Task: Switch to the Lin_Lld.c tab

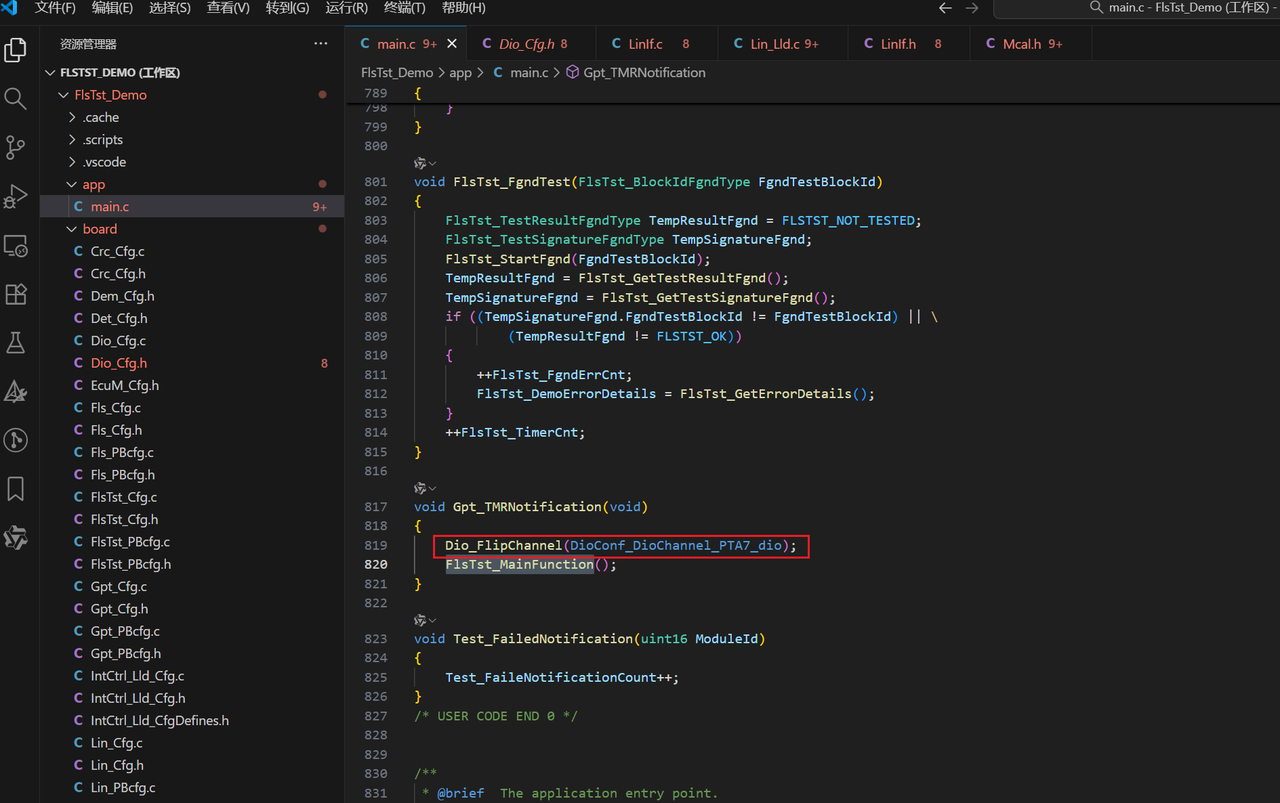Action: click(x=774, y=44)
